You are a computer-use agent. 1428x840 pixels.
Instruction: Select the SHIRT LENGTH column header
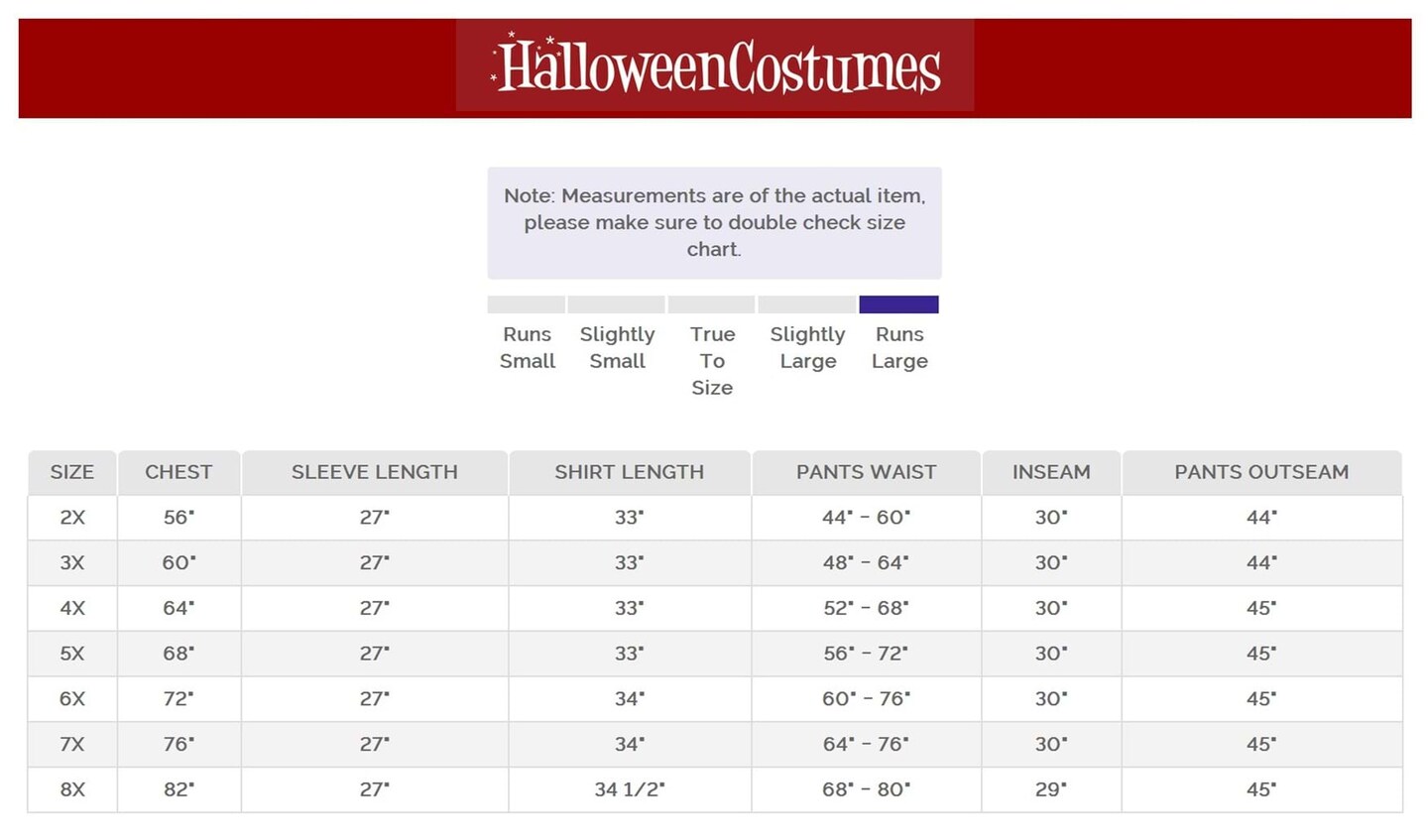click(x=629, y=472)
